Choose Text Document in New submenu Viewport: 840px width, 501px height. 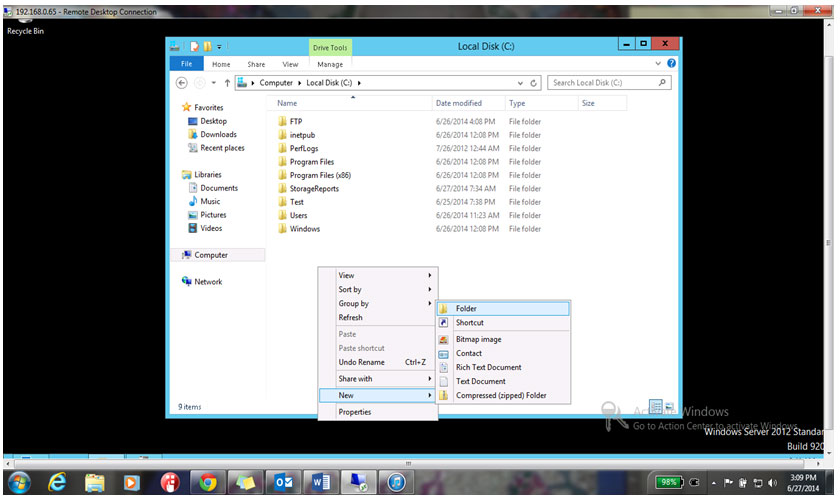pyautogui.click(x=503, y=381)
